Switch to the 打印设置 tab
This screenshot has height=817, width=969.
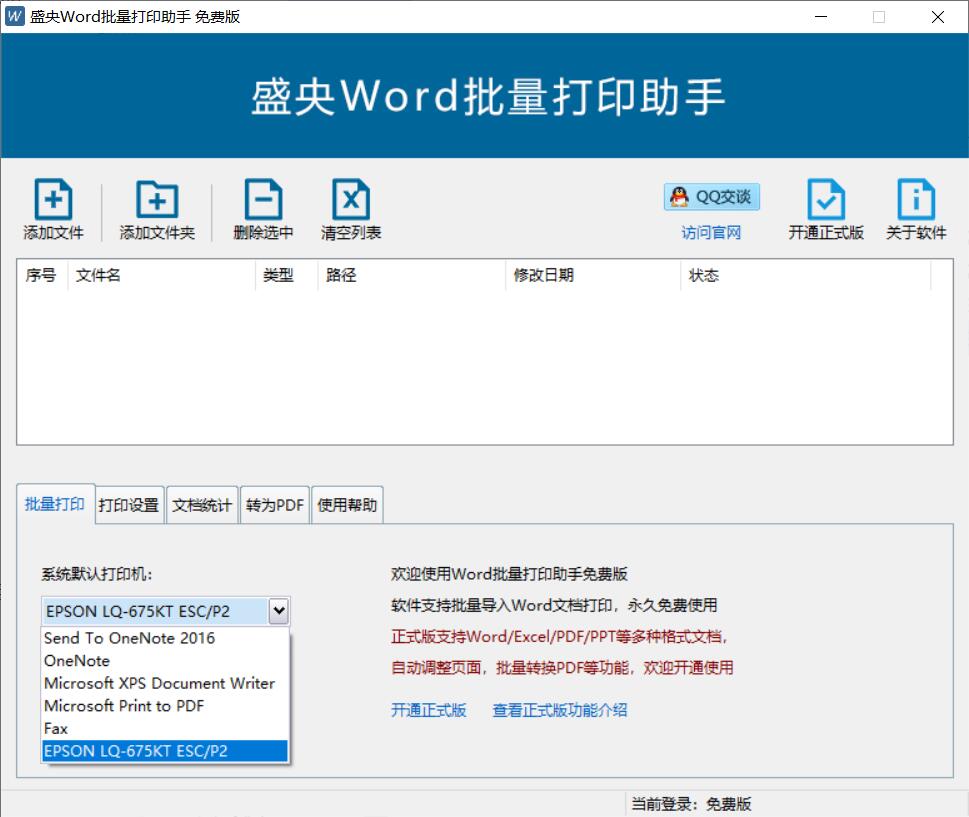(x=129, y=506)
